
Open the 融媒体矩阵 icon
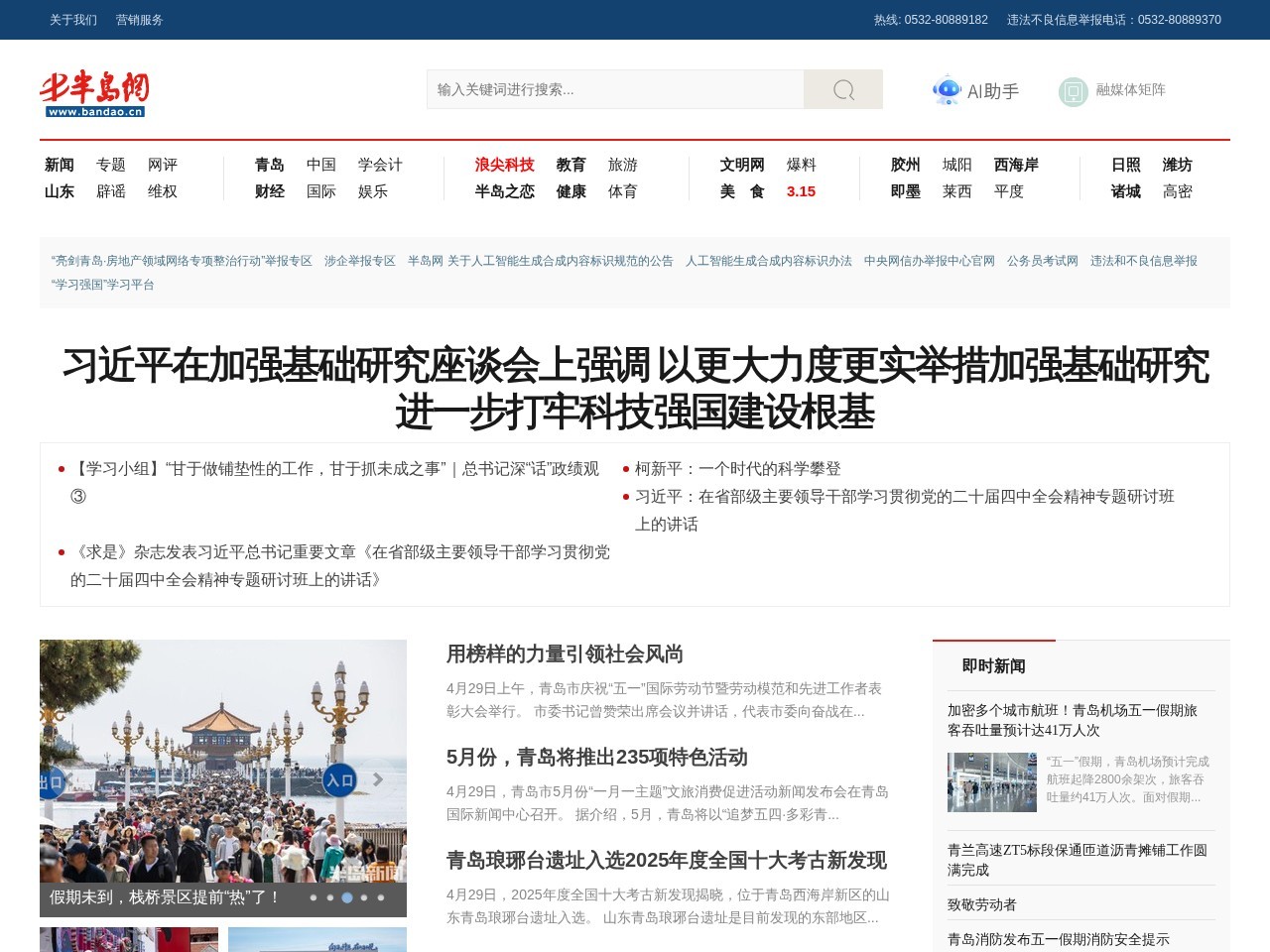(1074, 91)
